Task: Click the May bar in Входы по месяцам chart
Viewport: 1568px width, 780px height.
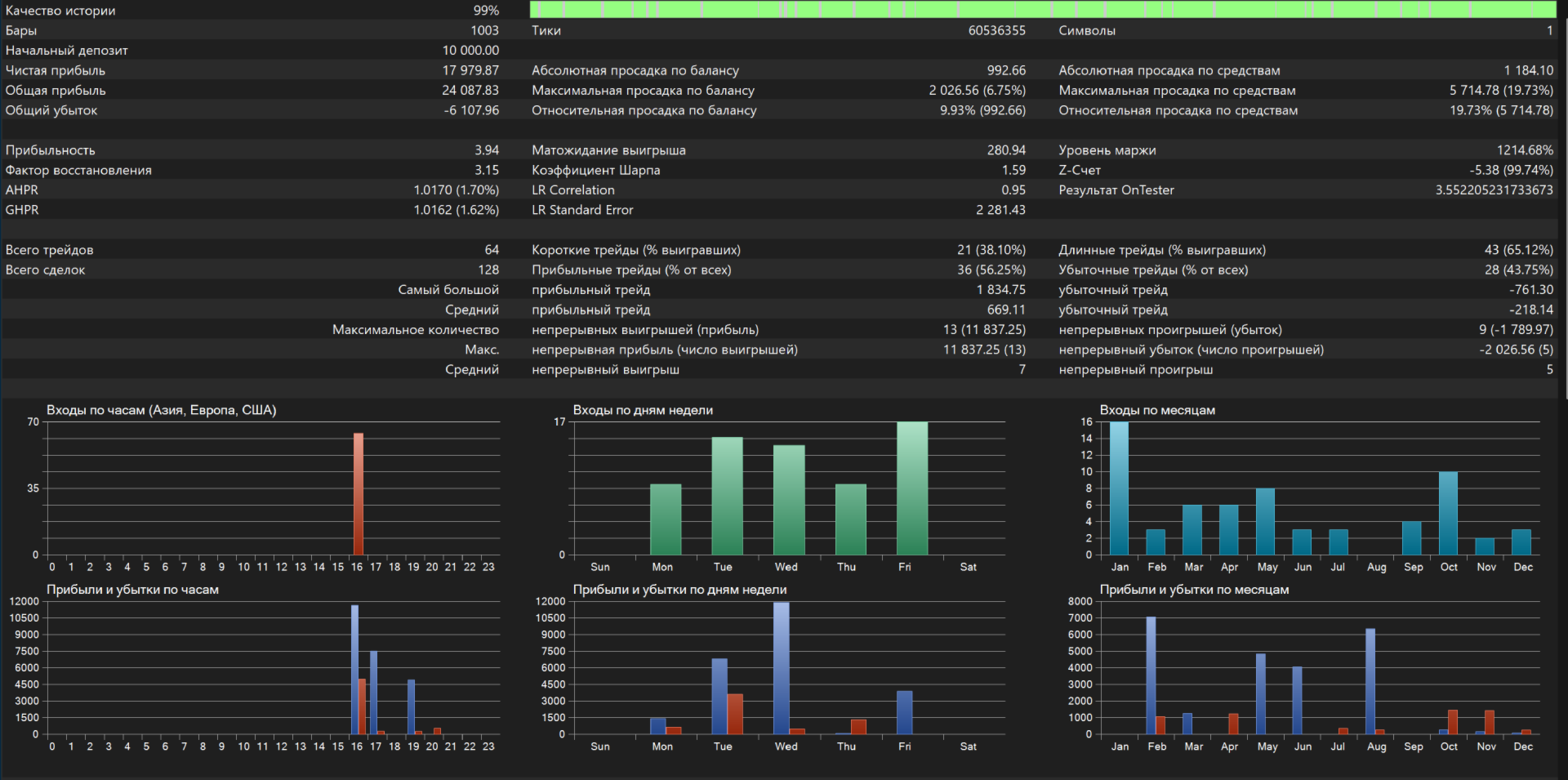Action: (1265, 522)
